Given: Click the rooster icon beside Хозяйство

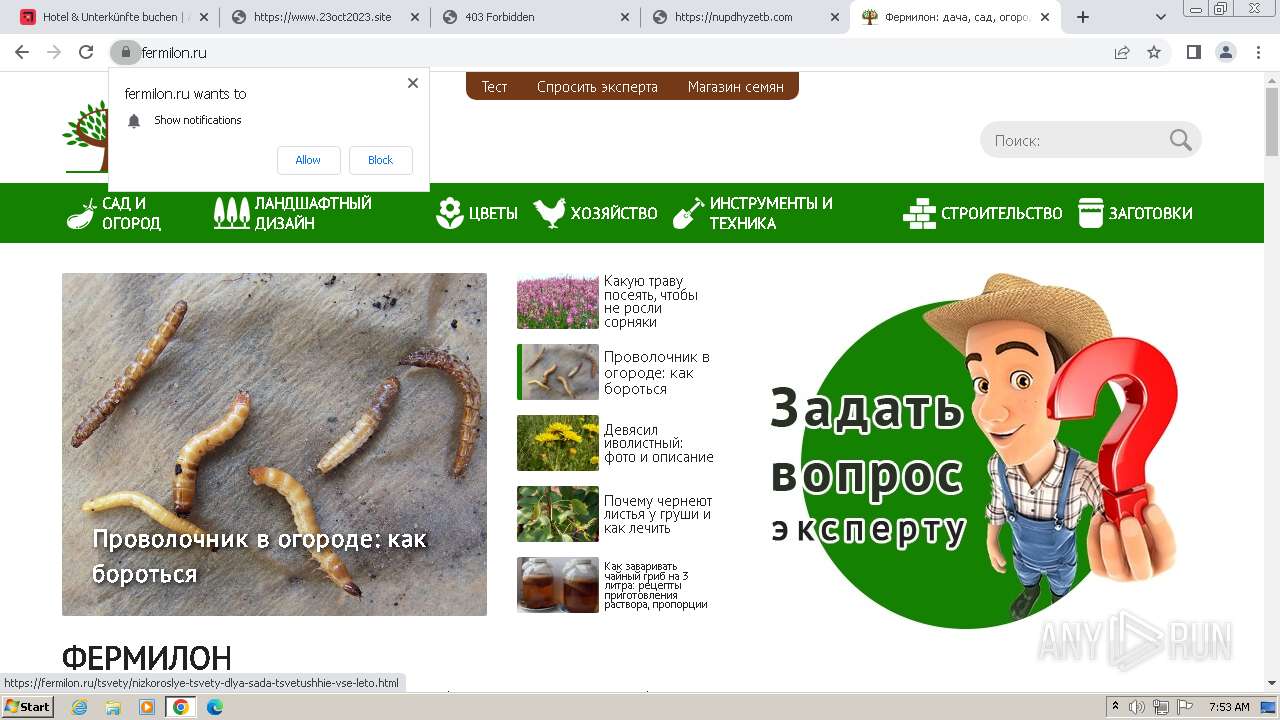Looking at the screenshot, I should [549, 213].
